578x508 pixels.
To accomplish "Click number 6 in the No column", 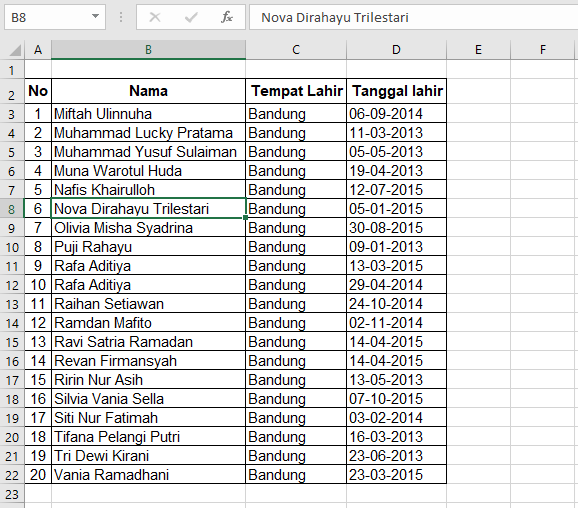I will (38, 209).
